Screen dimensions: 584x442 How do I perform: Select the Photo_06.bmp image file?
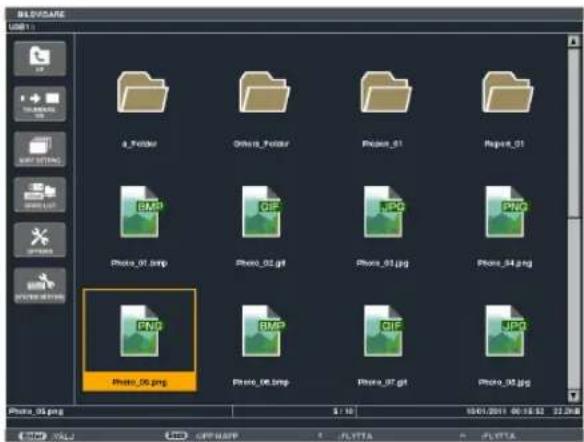click(x=263, y=331)
